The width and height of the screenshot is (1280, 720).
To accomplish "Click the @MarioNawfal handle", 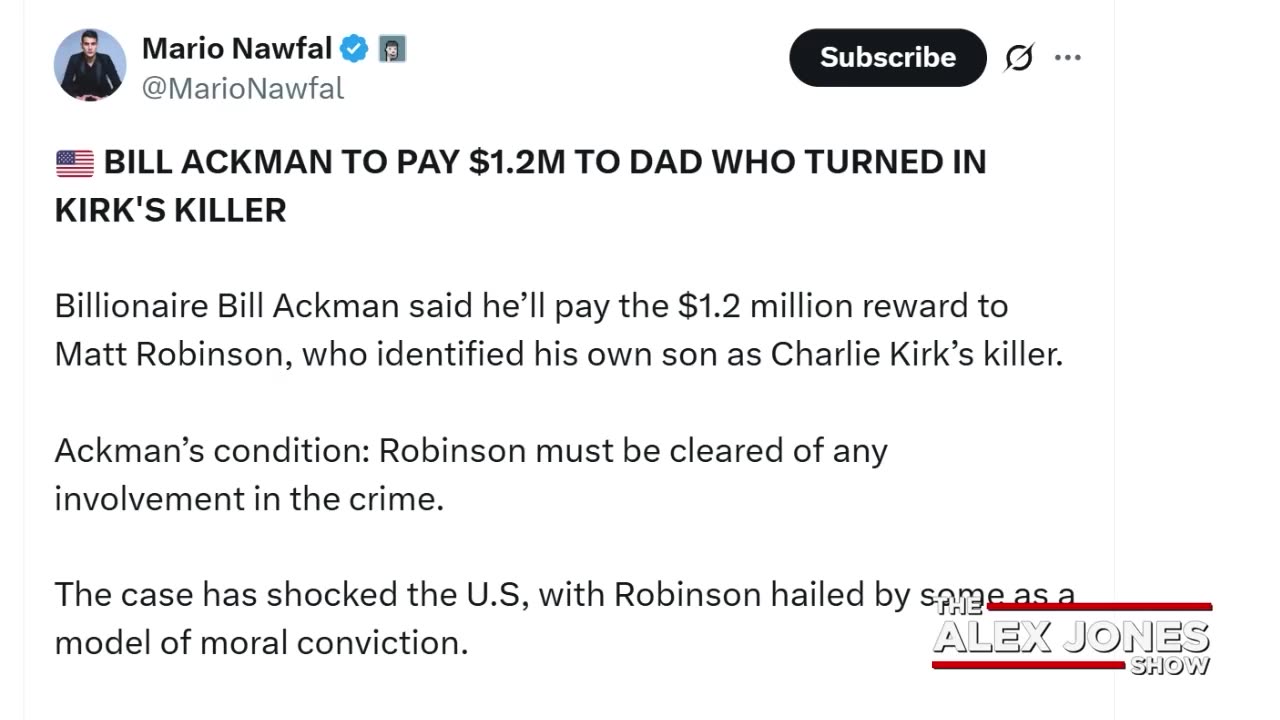I will click(x=243, y=88).
